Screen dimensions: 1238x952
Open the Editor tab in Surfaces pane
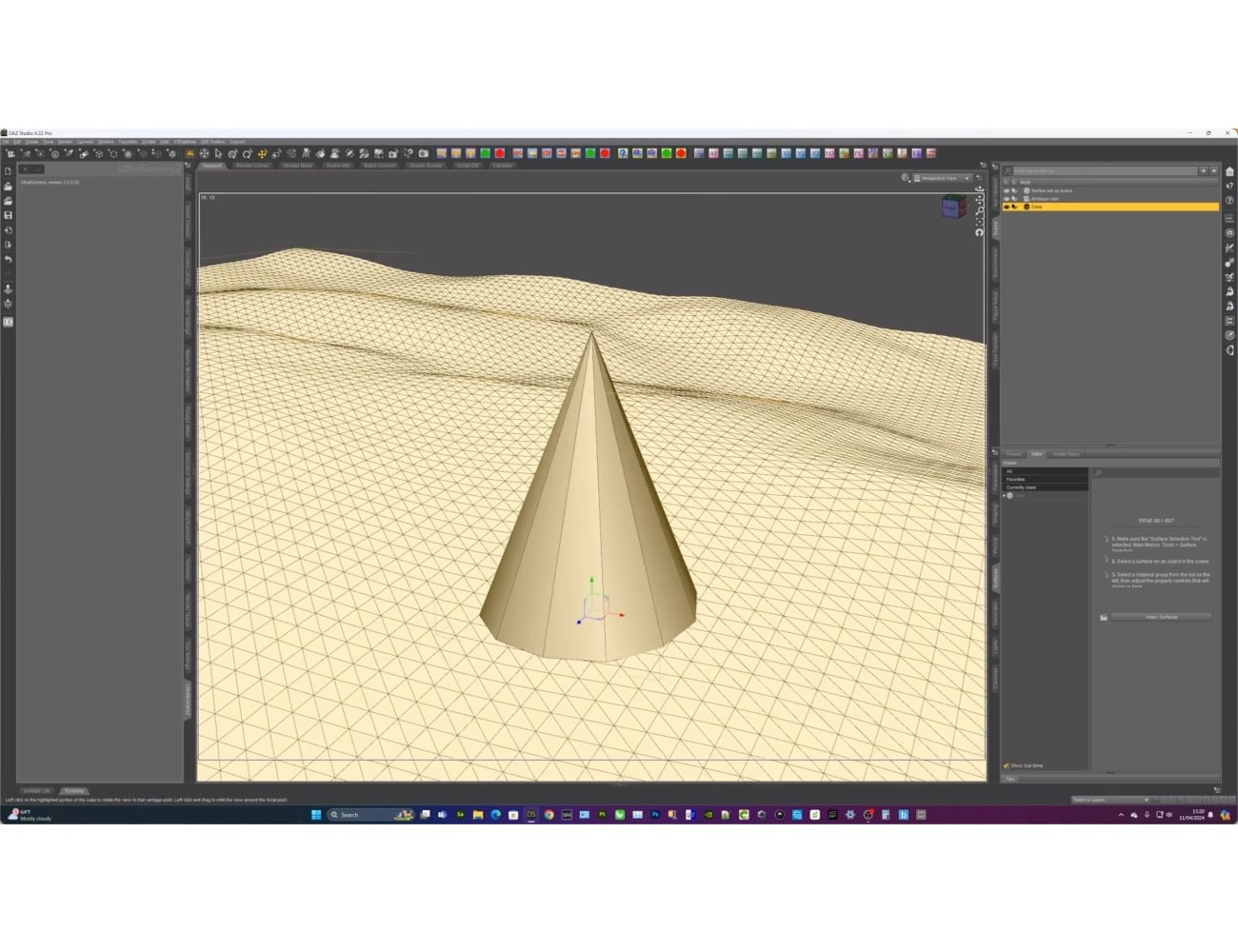[x=1037, y=454]
